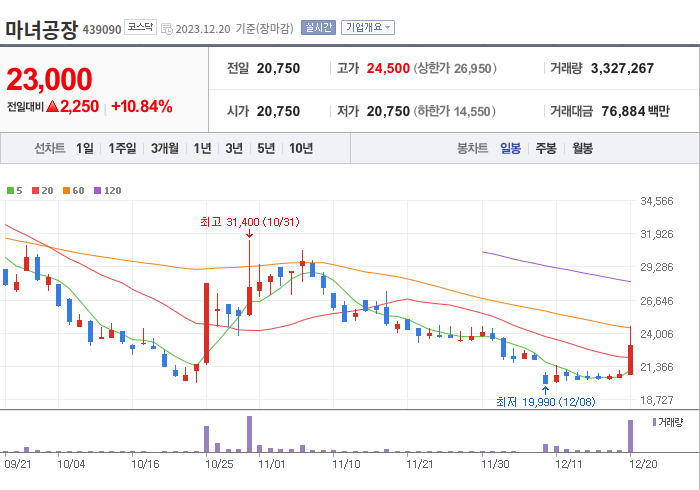Viewport: 700px width, 490px height.
Task: Click the calendar icon beside 2023.12.20
Action: click(x=167, y=29)
